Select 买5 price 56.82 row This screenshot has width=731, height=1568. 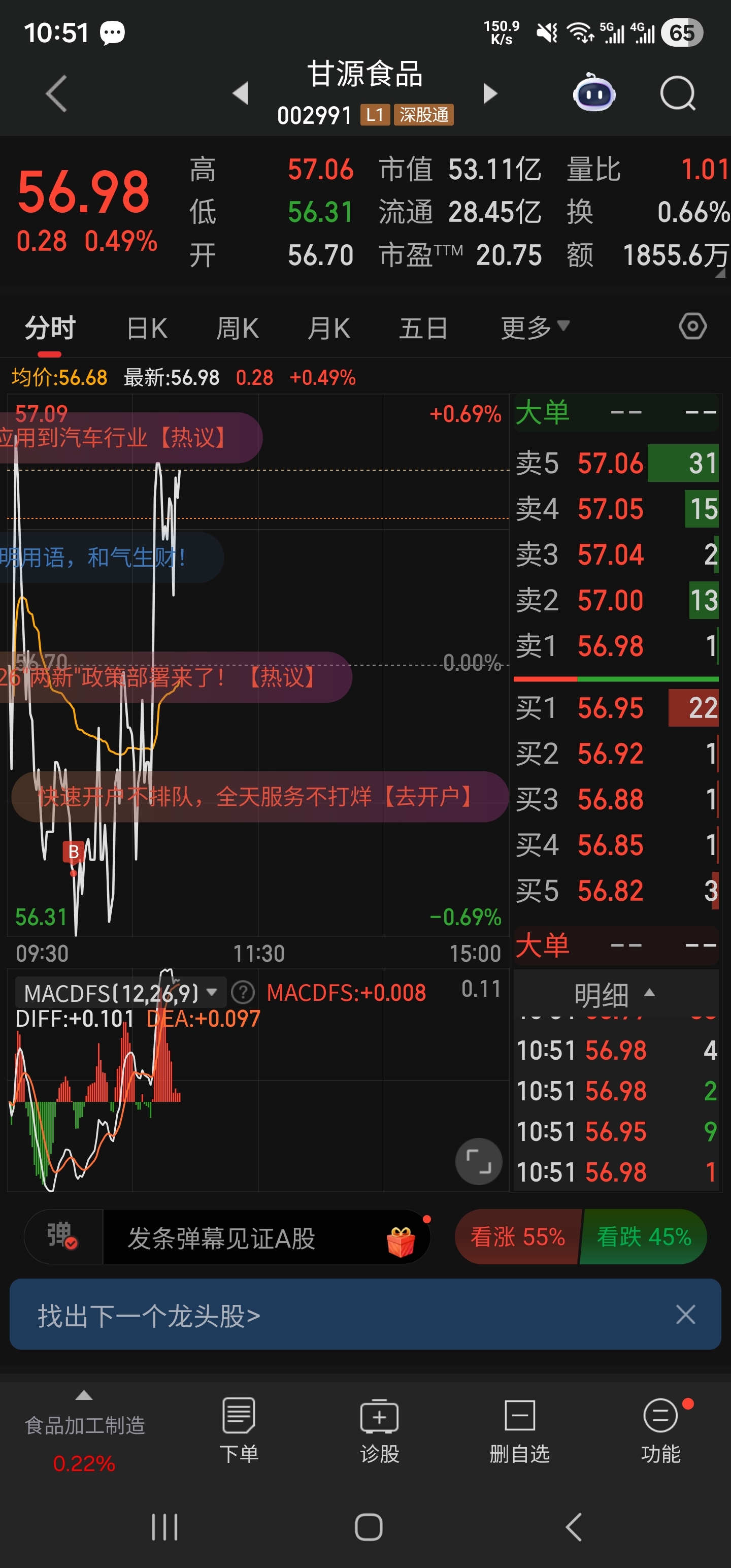[x=616, y=891]
